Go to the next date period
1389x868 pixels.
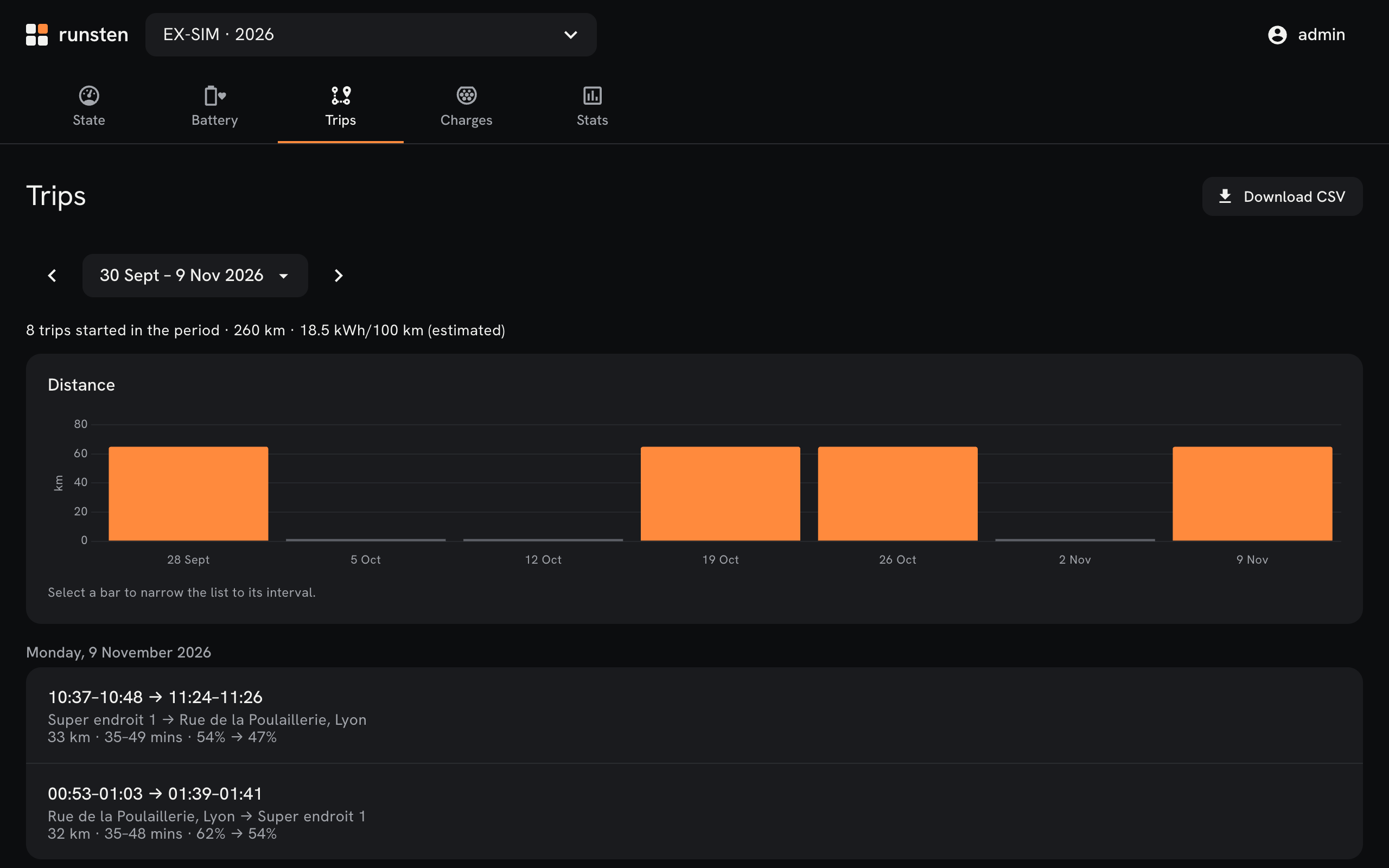point(339,276)
